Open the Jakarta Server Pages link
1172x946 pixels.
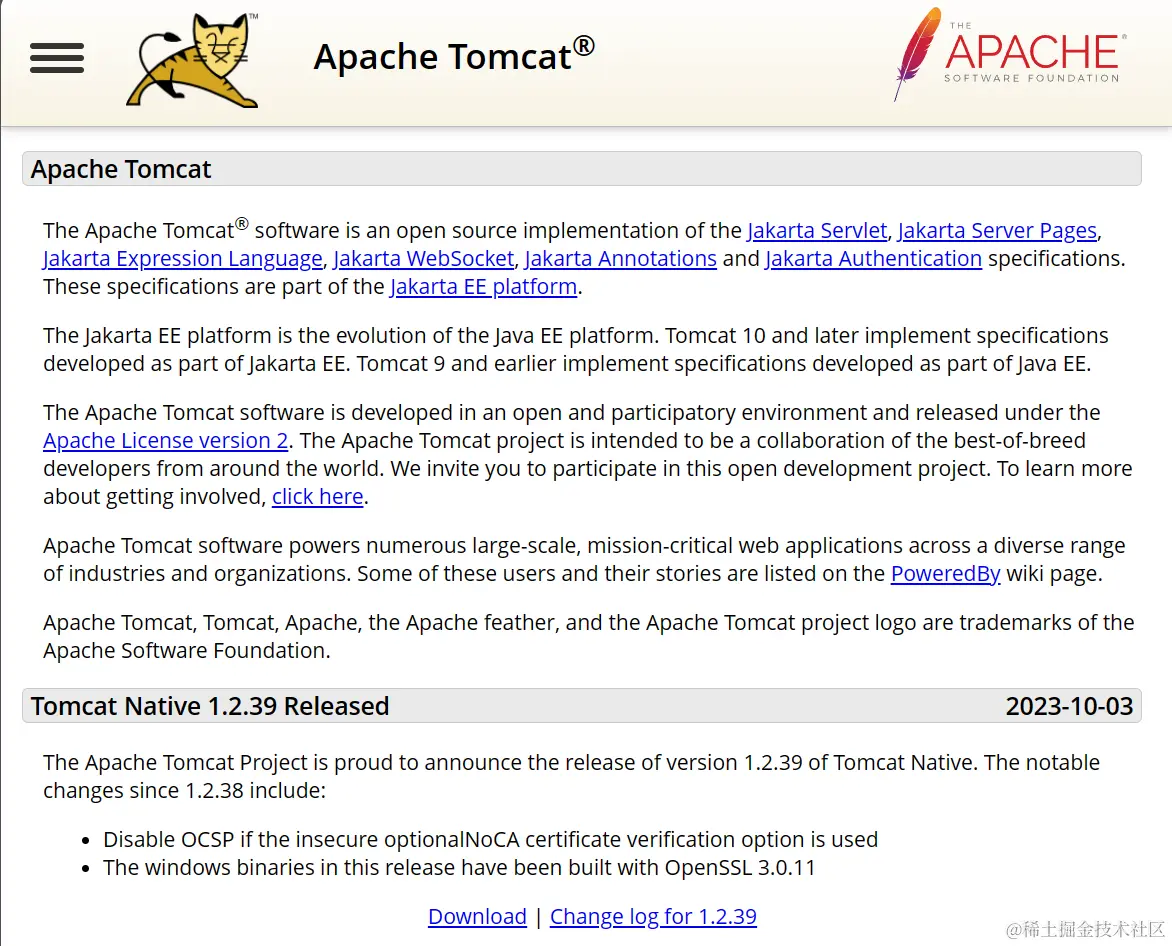click(997, 230)
